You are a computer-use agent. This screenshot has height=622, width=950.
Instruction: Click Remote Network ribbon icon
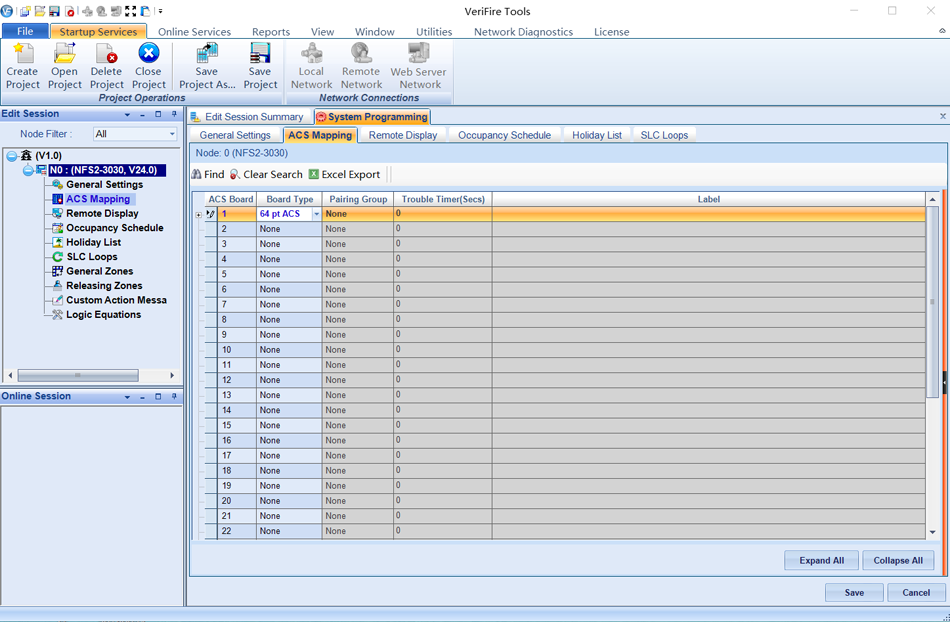tap(362, 53)
